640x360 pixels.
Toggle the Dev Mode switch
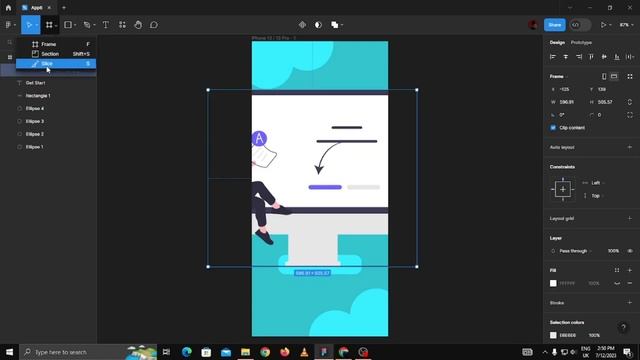580,25
